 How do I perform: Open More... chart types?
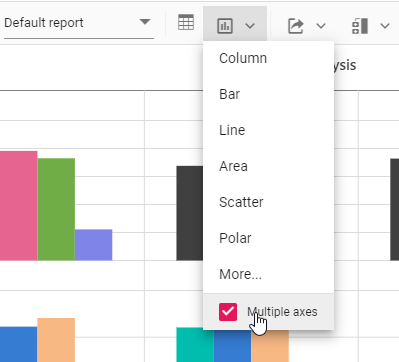(x=268, y=274)
